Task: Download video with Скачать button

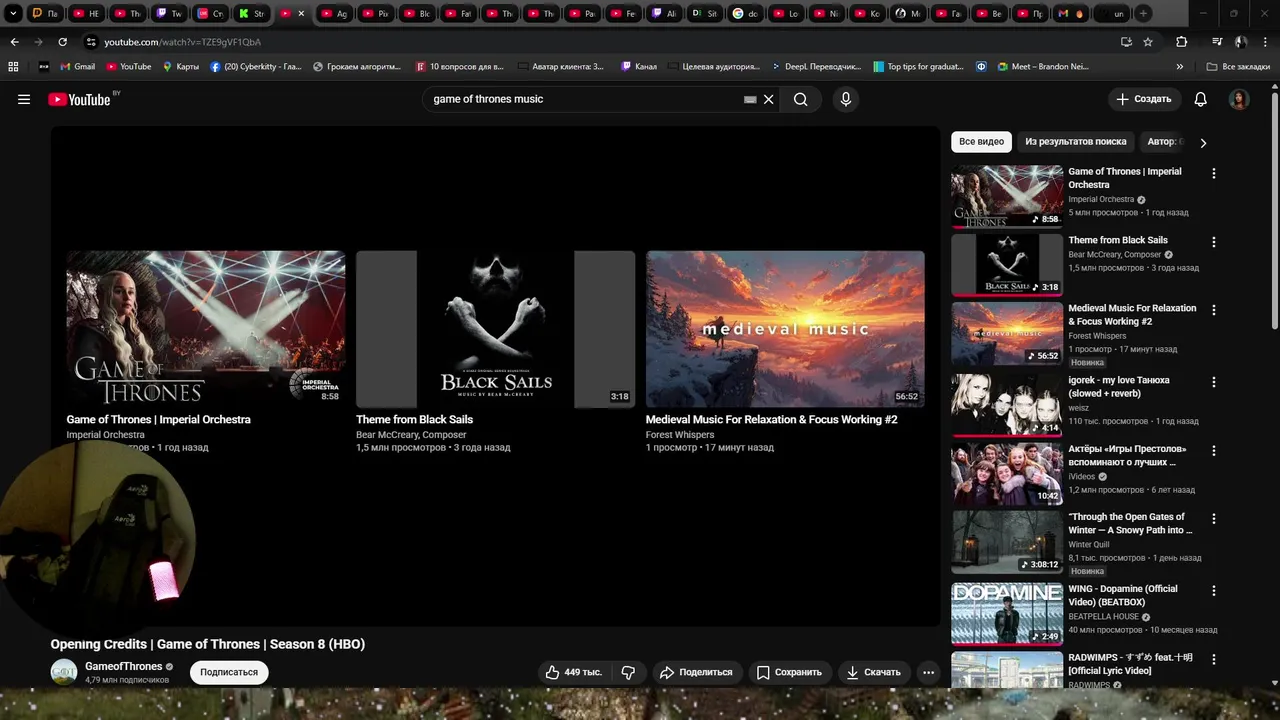Action: coord(873,672)
